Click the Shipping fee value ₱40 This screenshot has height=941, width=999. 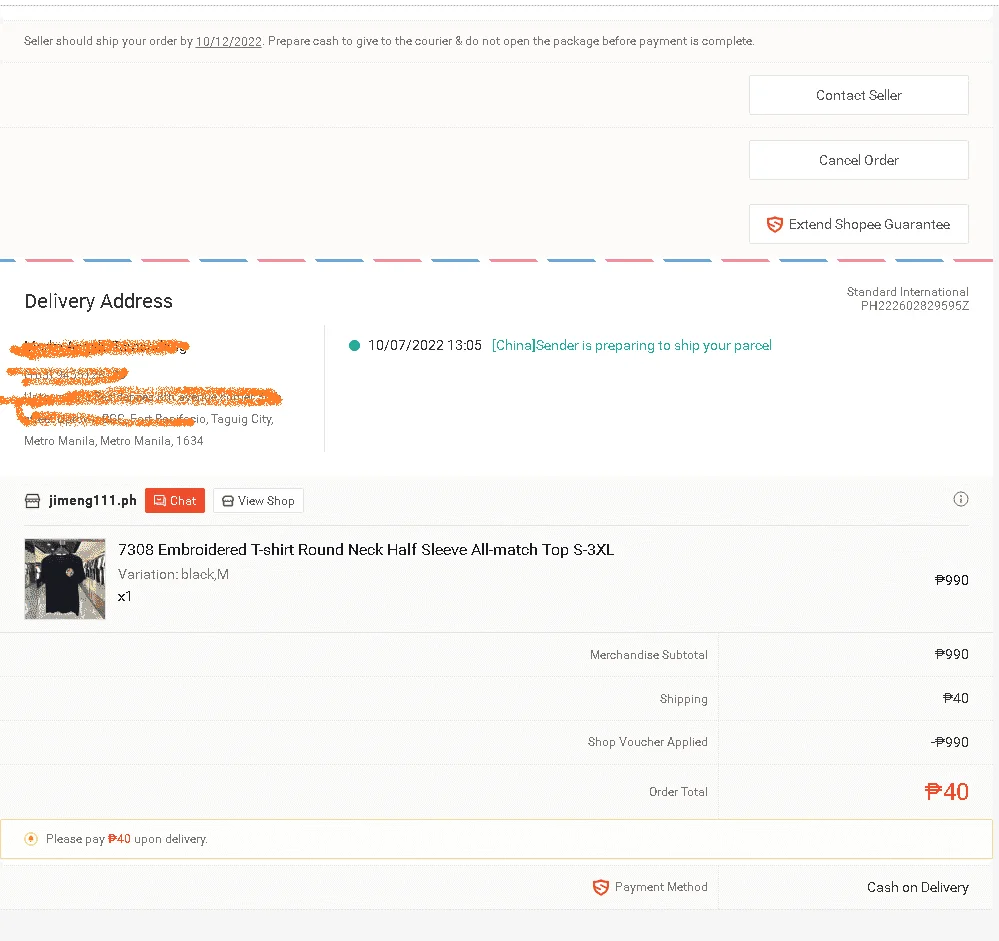[x=955, y=698]
